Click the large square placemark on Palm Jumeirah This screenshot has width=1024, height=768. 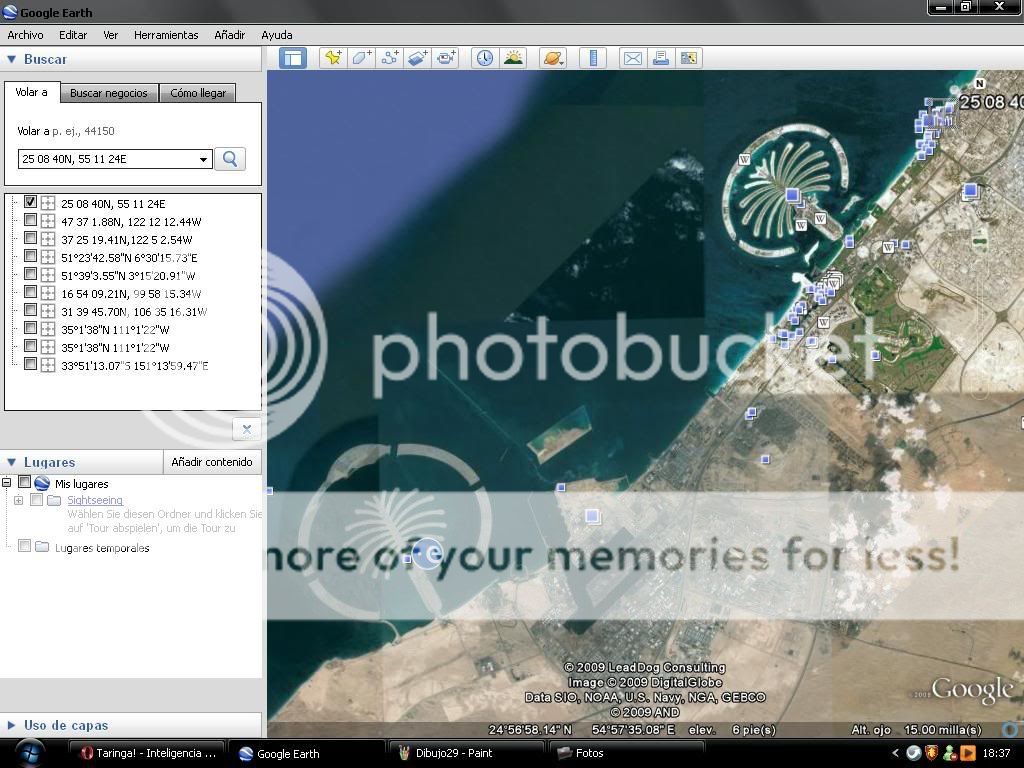coord(792,195)
